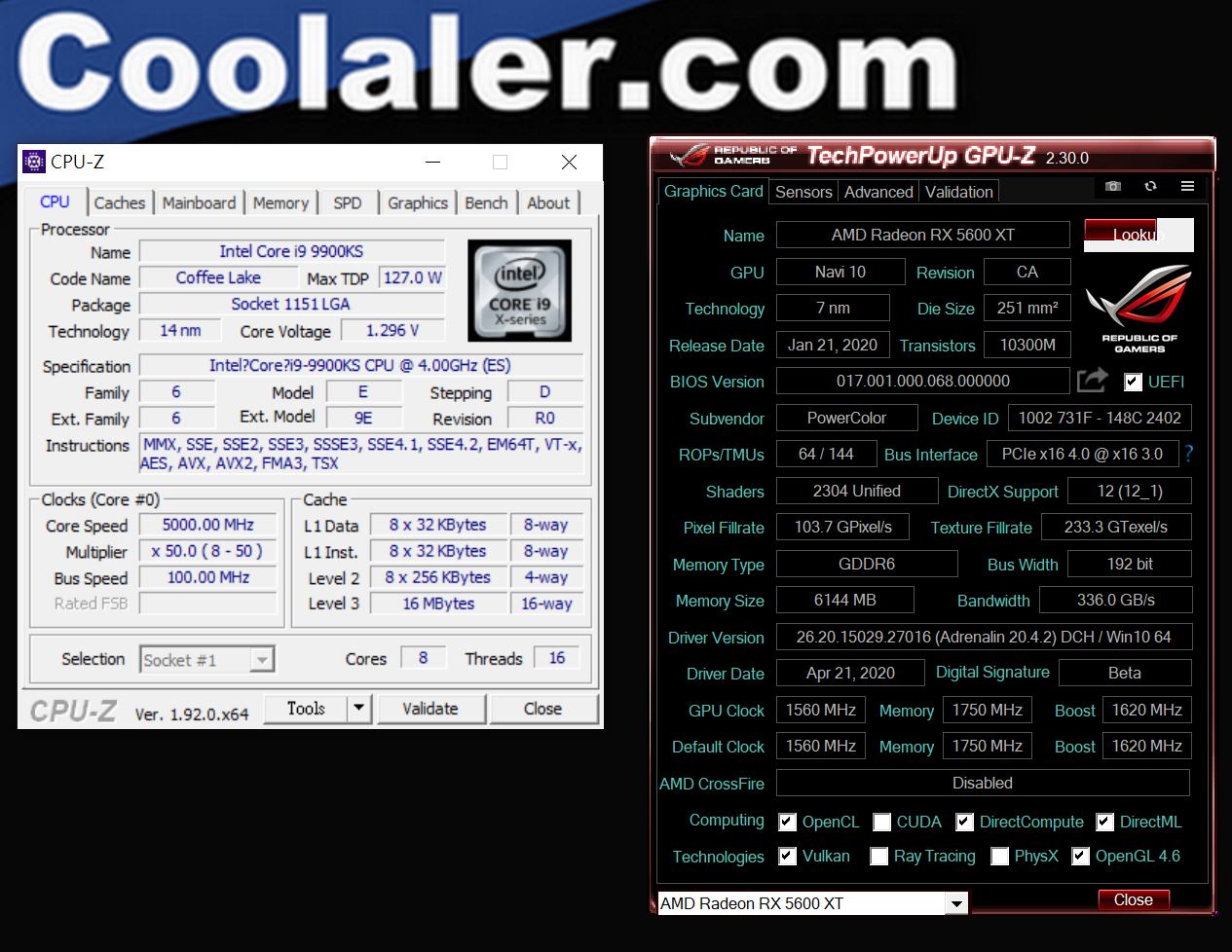Refresh GPU-Z data with the refresh icon
The height and width of the screenshot is (952, 1232).
[x=1150, y=186]
